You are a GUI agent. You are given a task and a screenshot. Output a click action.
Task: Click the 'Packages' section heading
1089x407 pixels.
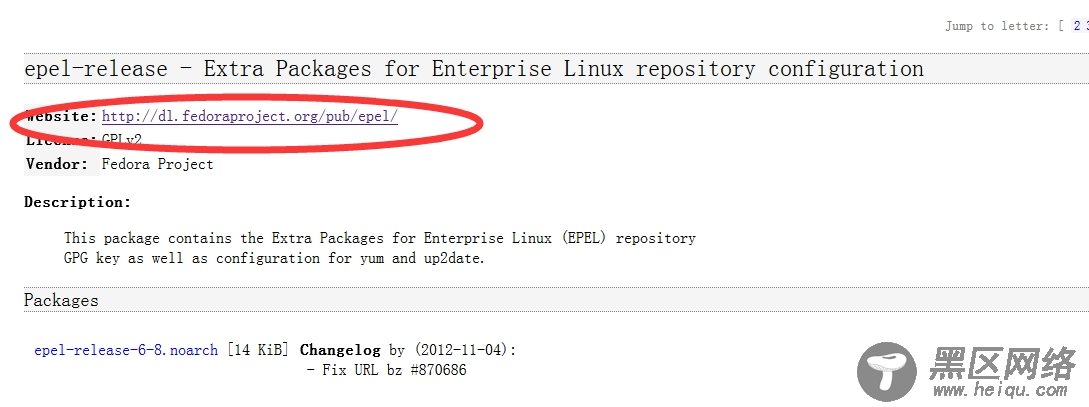coord(61,301)
